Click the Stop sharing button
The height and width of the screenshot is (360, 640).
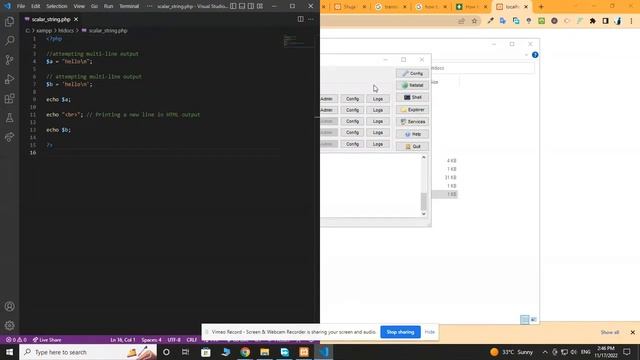point(400,332)
